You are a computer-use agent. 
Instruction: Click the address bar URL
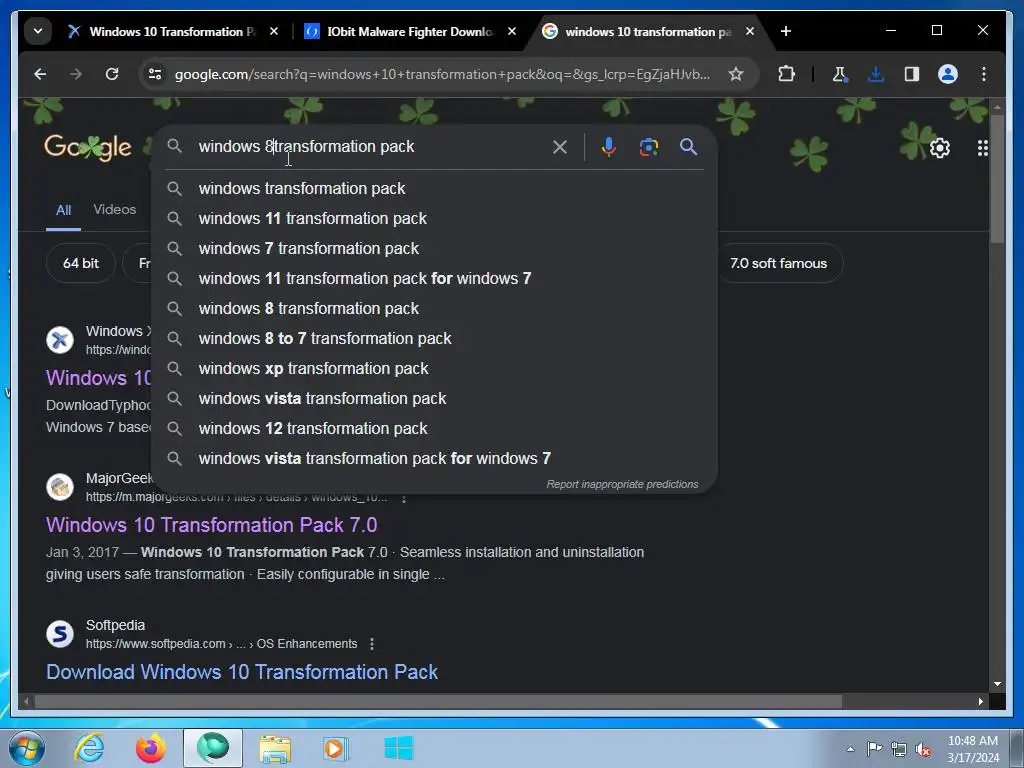[x=442, y=74]
